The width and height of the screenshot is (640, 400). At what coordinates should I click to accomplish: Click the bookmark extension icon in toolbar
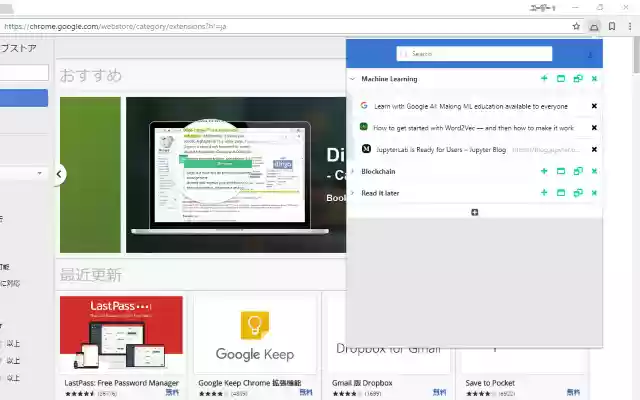point(612,26)
